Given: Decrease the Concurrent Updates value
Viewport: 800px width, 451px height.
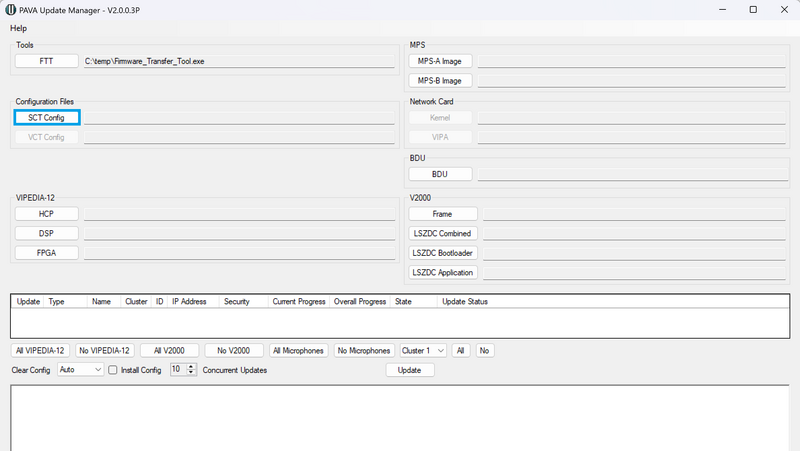Looking at the screenshot, I should [191, 372].
